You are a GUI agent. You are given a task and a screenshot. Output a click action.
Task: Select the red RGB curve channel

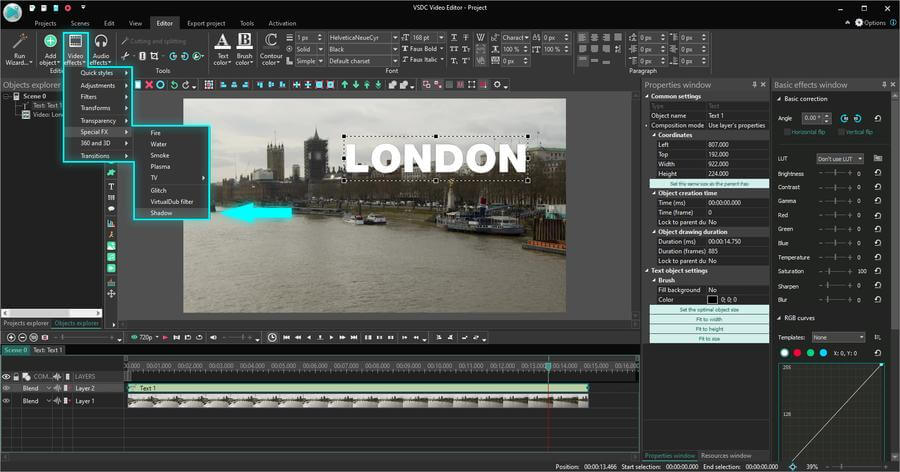pyautogui.click(x=797, y=353)
